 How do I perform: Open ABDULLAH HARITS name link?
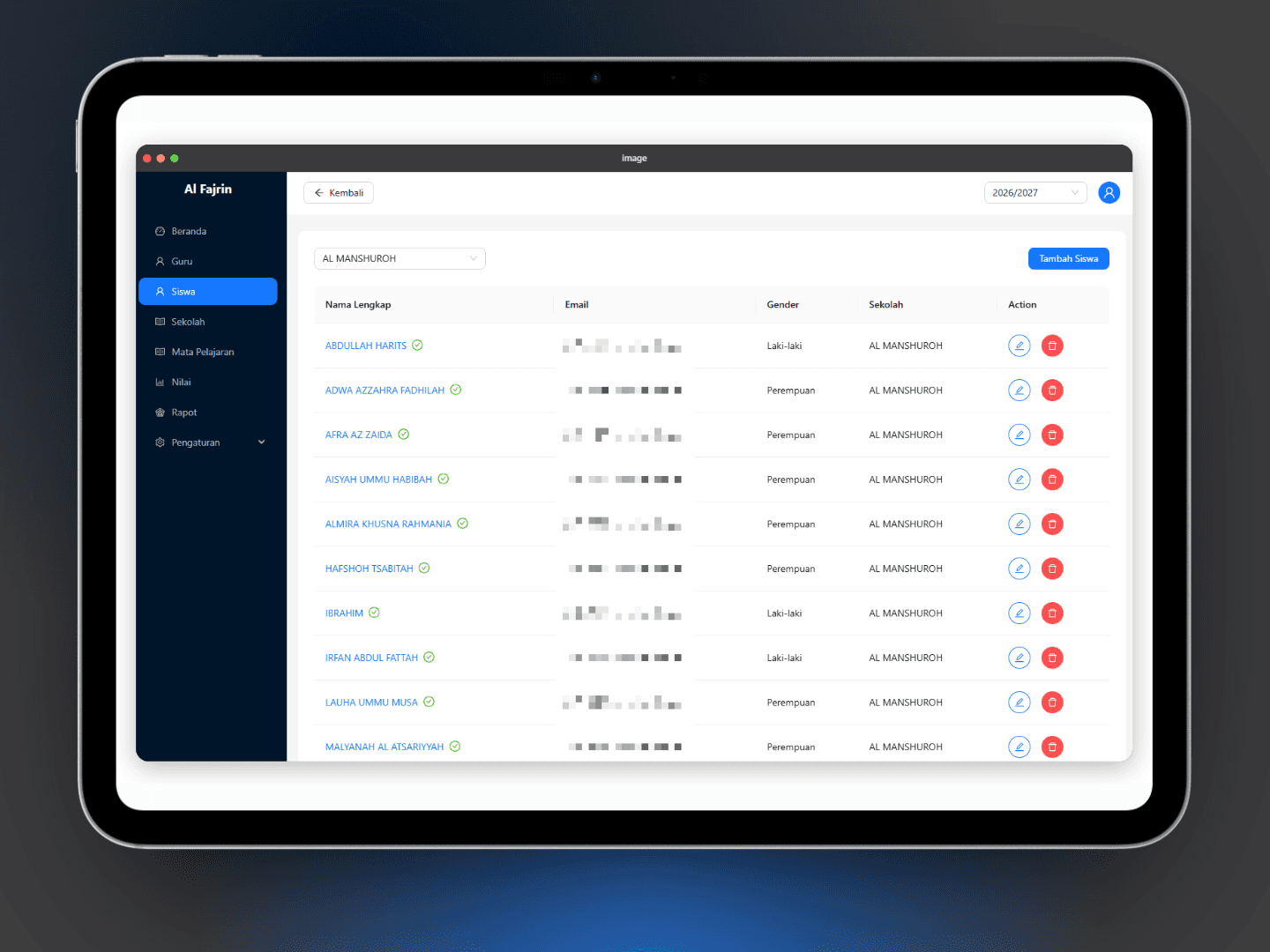pos(366,346)
